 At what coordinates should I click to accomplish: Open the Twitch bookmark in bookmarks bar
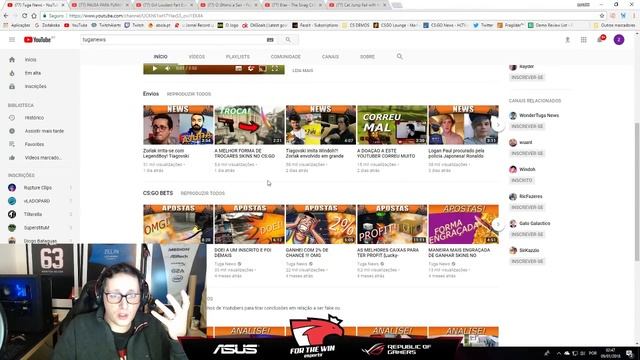134,25
